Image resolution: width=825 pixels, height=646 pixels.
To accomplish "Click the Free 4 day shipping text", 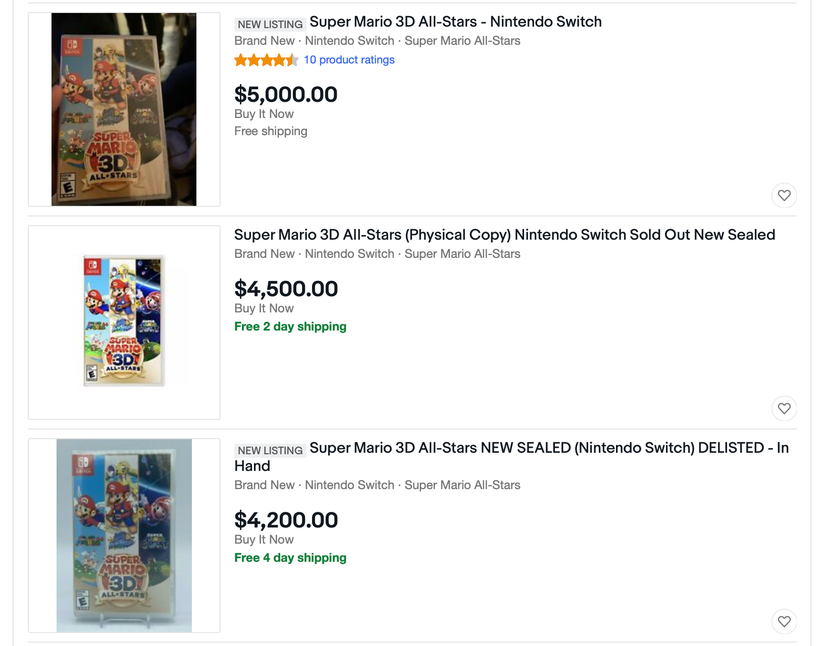I will pos(290,558).
